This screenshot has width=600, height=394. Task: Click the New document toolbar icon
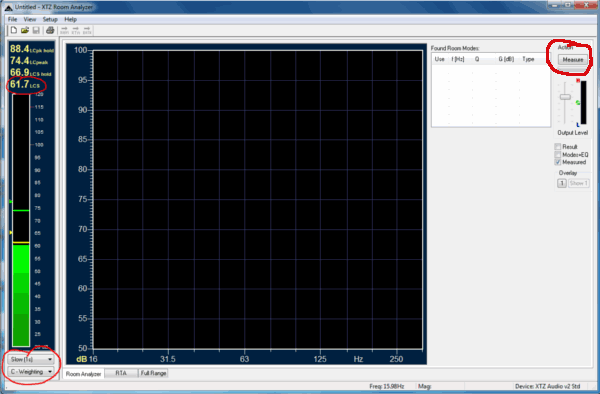click(13, 30)
